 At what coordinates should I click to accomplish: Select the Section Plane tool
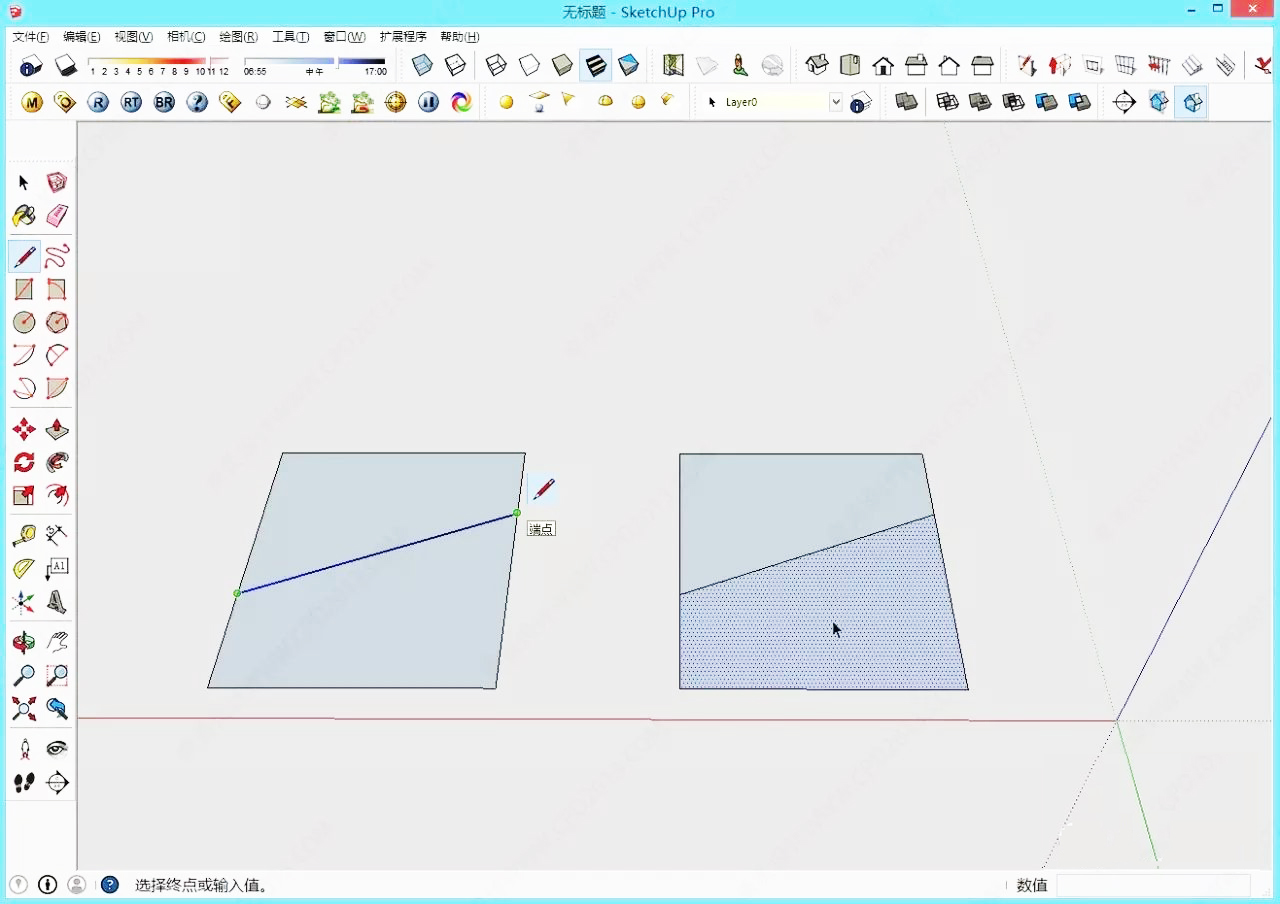point(57,782)
